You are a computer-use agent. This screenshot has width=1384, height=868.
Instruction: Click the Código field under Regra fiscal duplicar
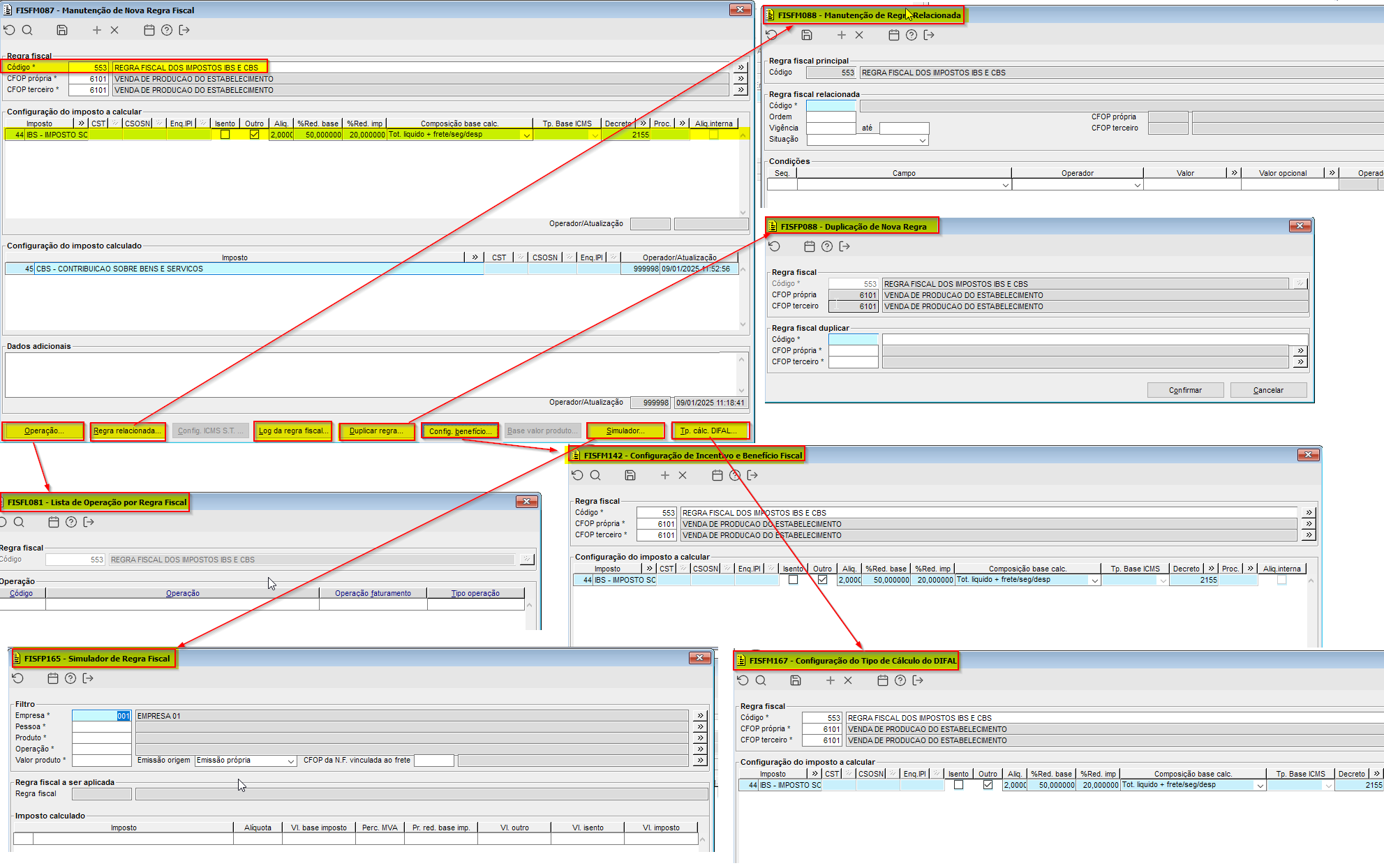[x=853, y=339]
